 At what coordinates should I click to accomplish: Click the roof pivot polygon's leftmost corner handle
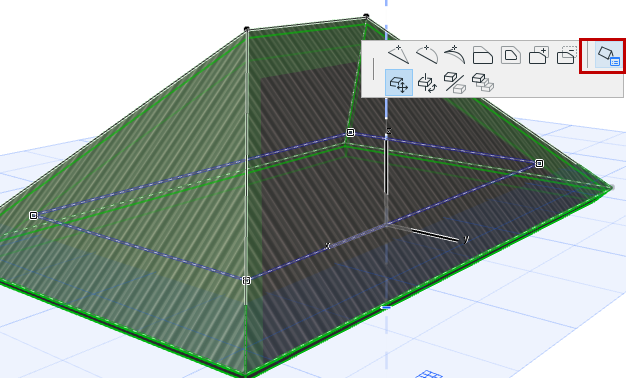(34, 216)
